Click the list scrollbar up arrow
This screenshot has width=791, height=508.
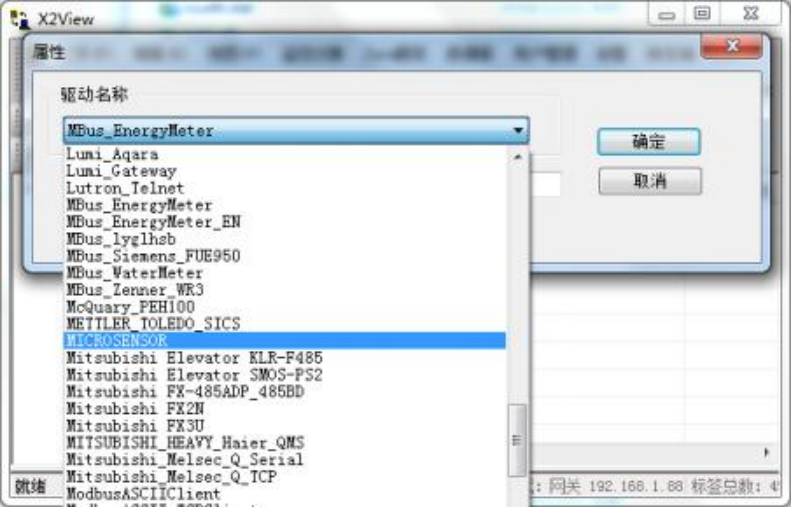point(517,157)
